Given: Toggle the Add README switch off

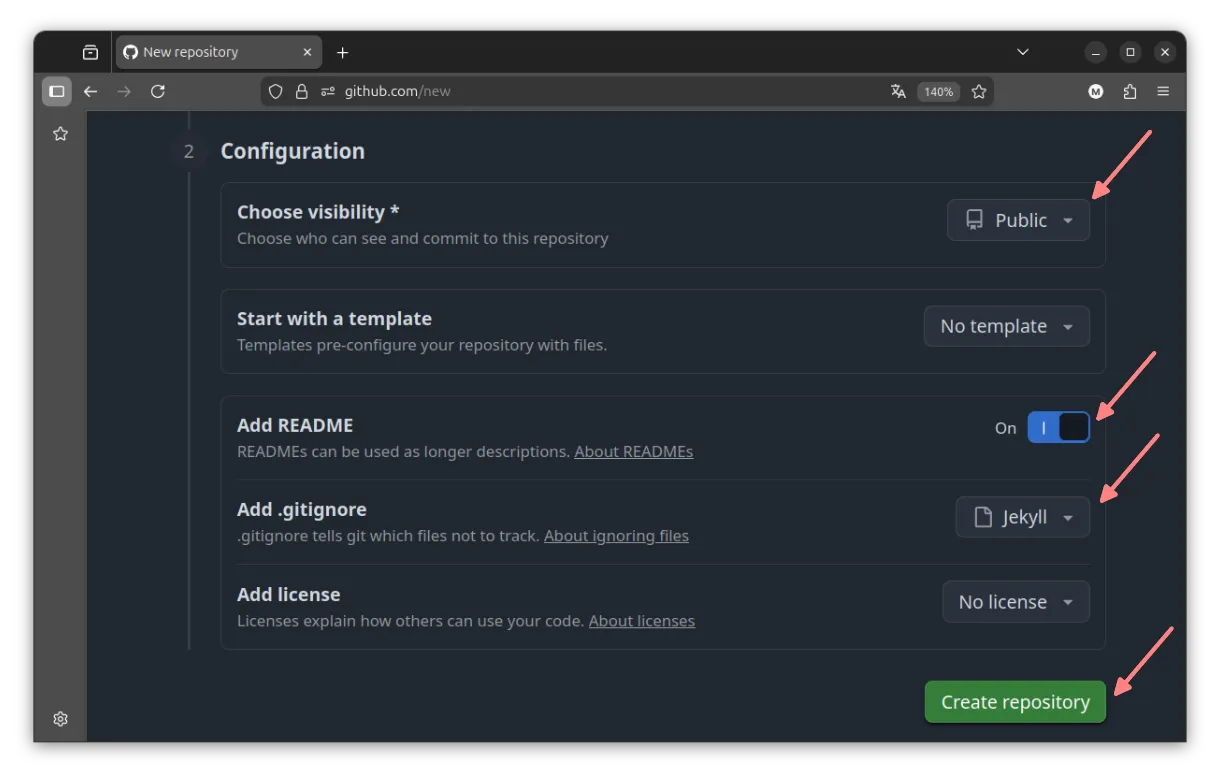Looking at the screenshot, I should click(1058, 427).
